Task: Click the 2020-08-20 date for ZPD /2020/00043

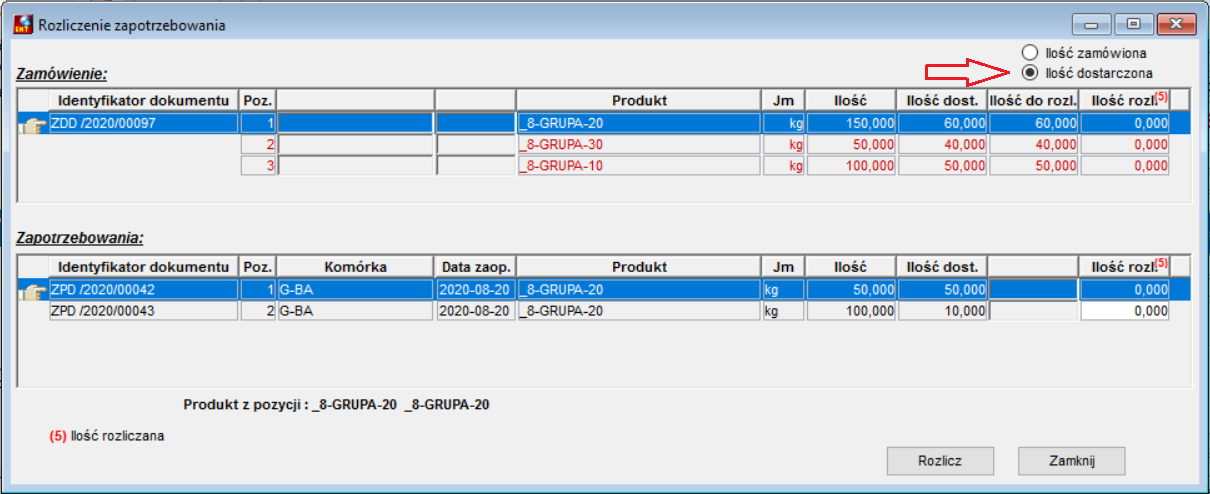Action: click(x=476, y=311)
